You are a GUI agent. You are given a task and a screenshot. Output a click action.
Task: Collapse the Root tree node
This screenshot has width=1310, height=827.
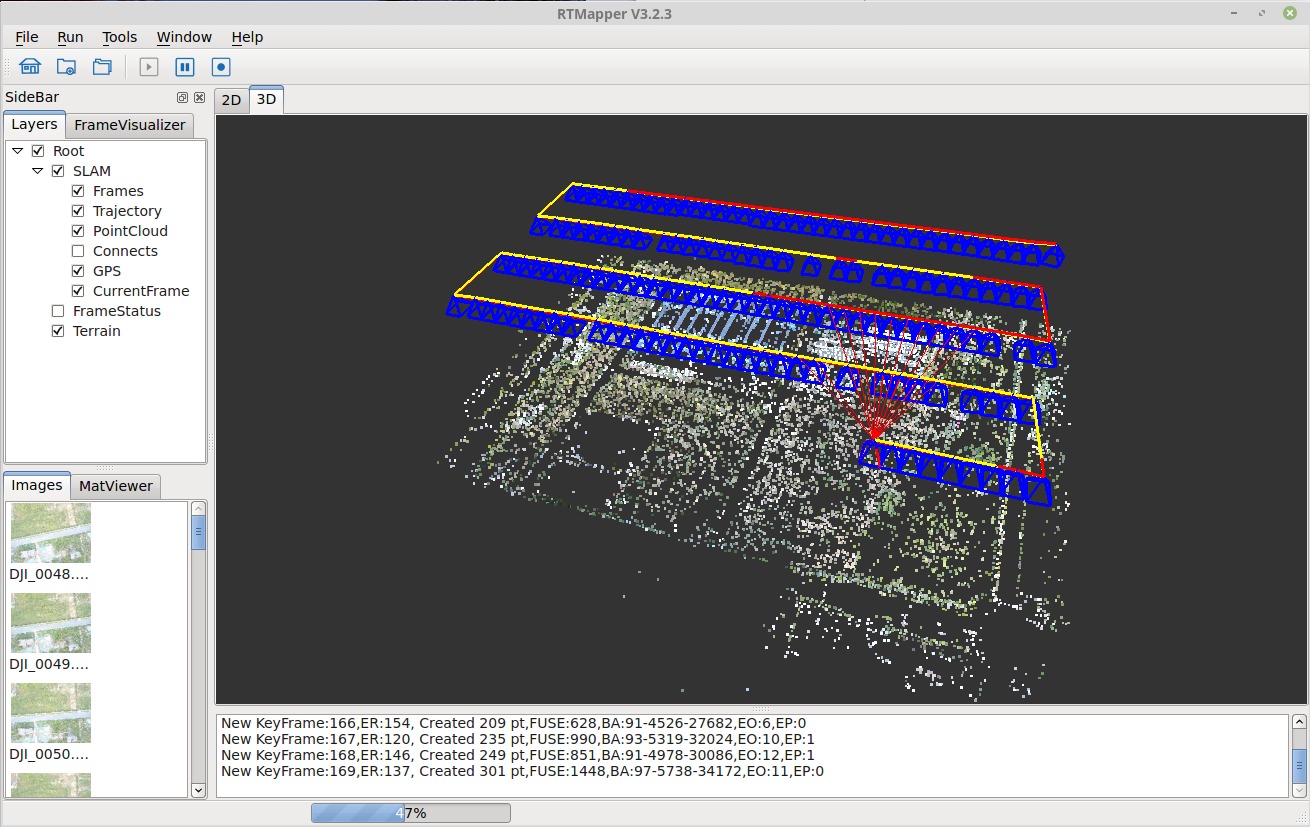(x=18, y=151)
